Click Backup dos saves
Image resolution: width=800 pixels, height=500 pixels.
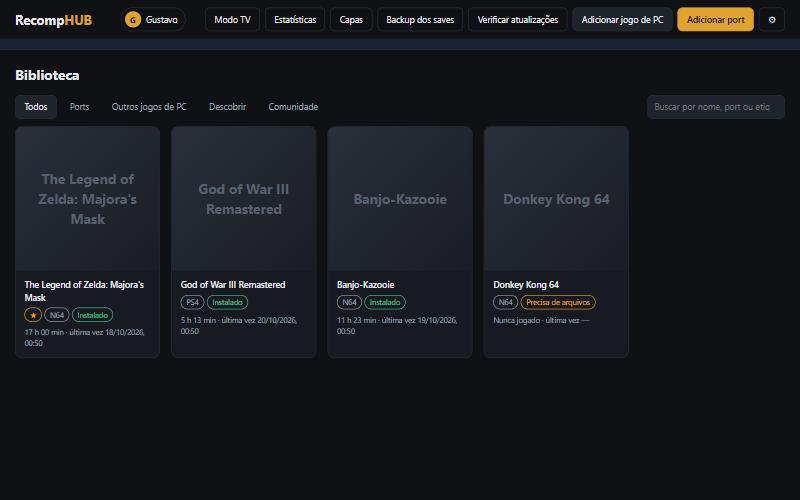[420, 20]
